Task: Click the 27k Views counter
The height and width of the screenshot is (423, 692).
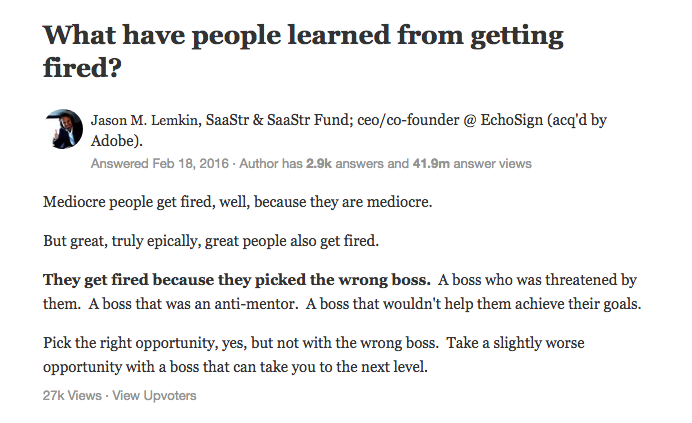Action: [72, 396]
